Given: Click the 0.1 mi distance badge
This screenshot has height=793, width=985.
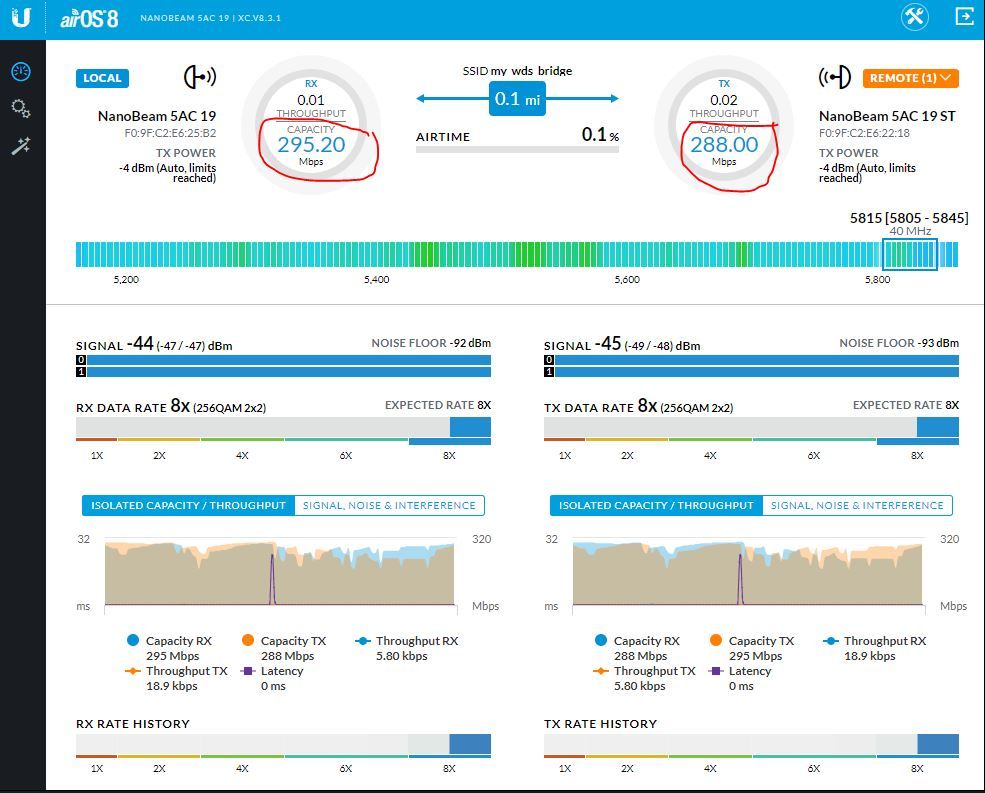Looking at the screenshot, I should (x=517, y=99).
